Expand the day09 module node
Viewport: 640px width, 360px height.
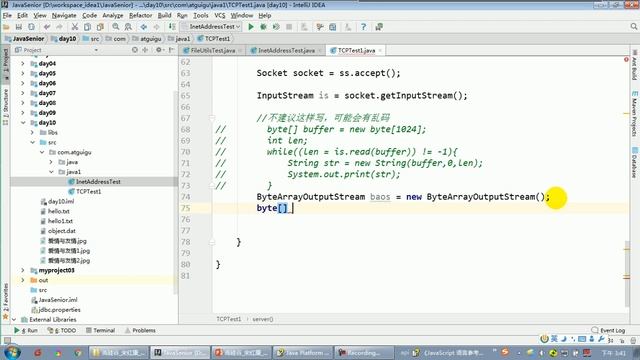pyautogui.click(x=23, y=113)
